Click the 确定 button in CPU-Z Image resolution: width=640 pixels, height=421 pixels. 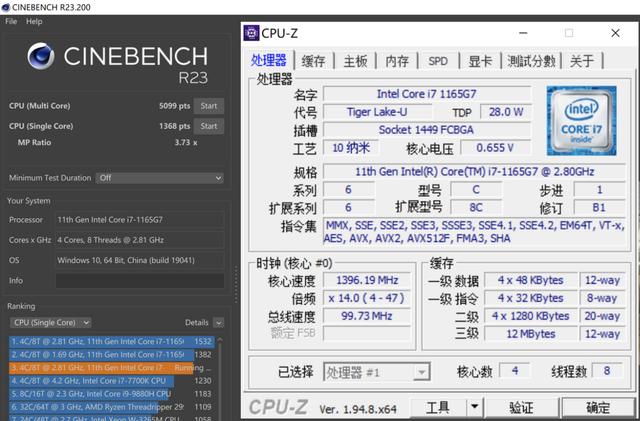click(x=598, y=408)
